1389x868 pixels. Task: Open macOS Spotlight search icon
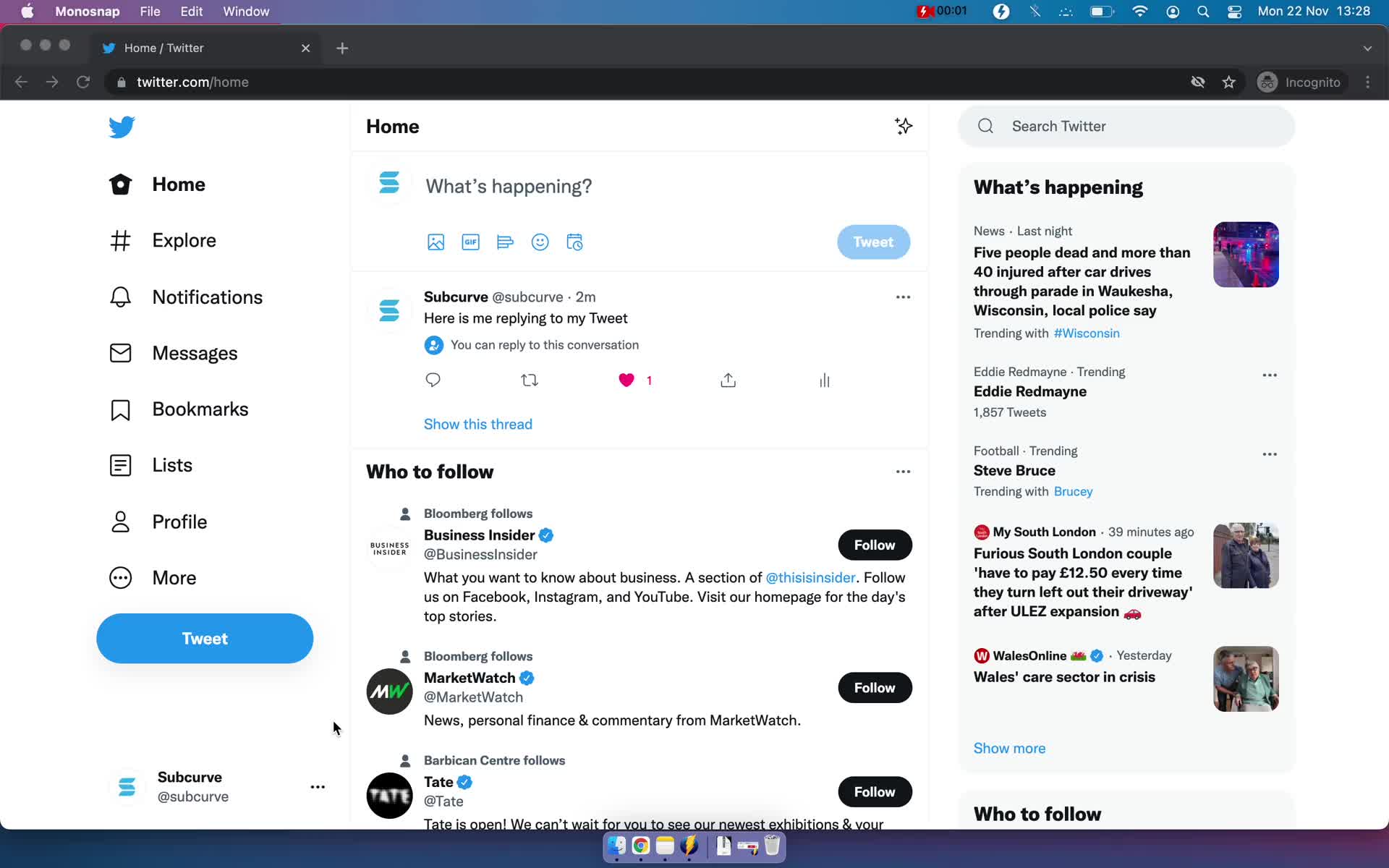(1203, 12)
